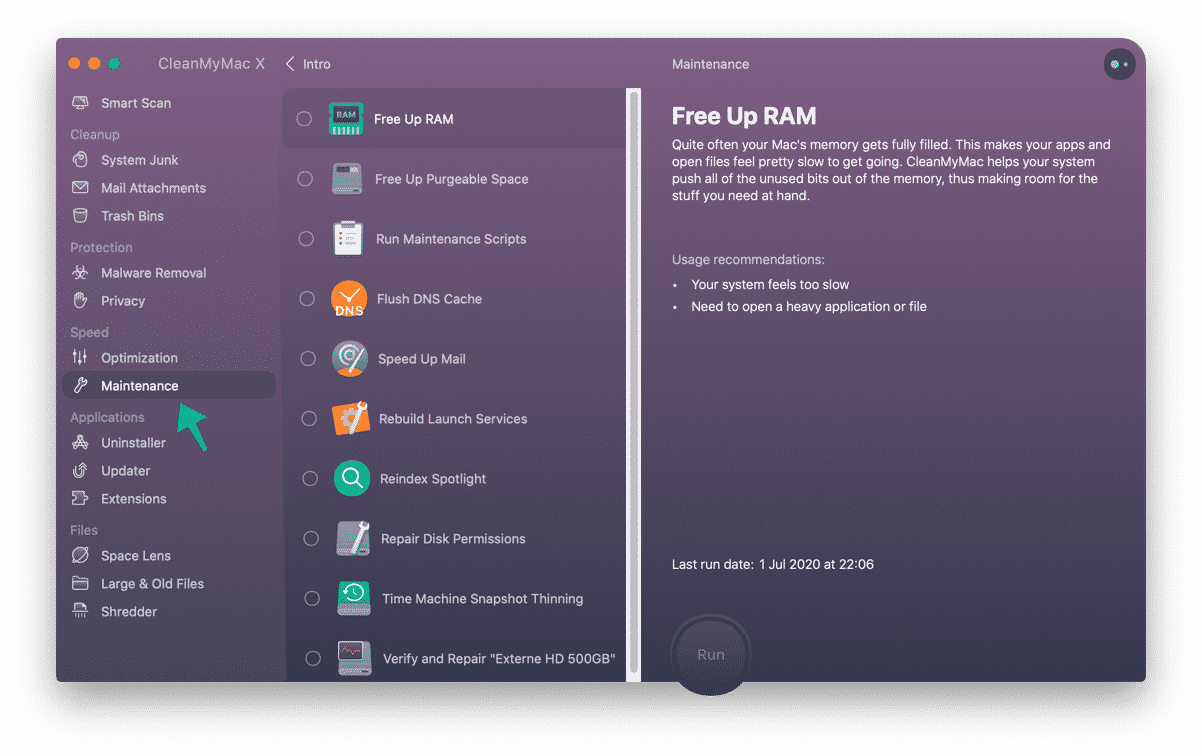1202x756 pixels.
Task: Go back to Intro
Action: coord(308,64)
